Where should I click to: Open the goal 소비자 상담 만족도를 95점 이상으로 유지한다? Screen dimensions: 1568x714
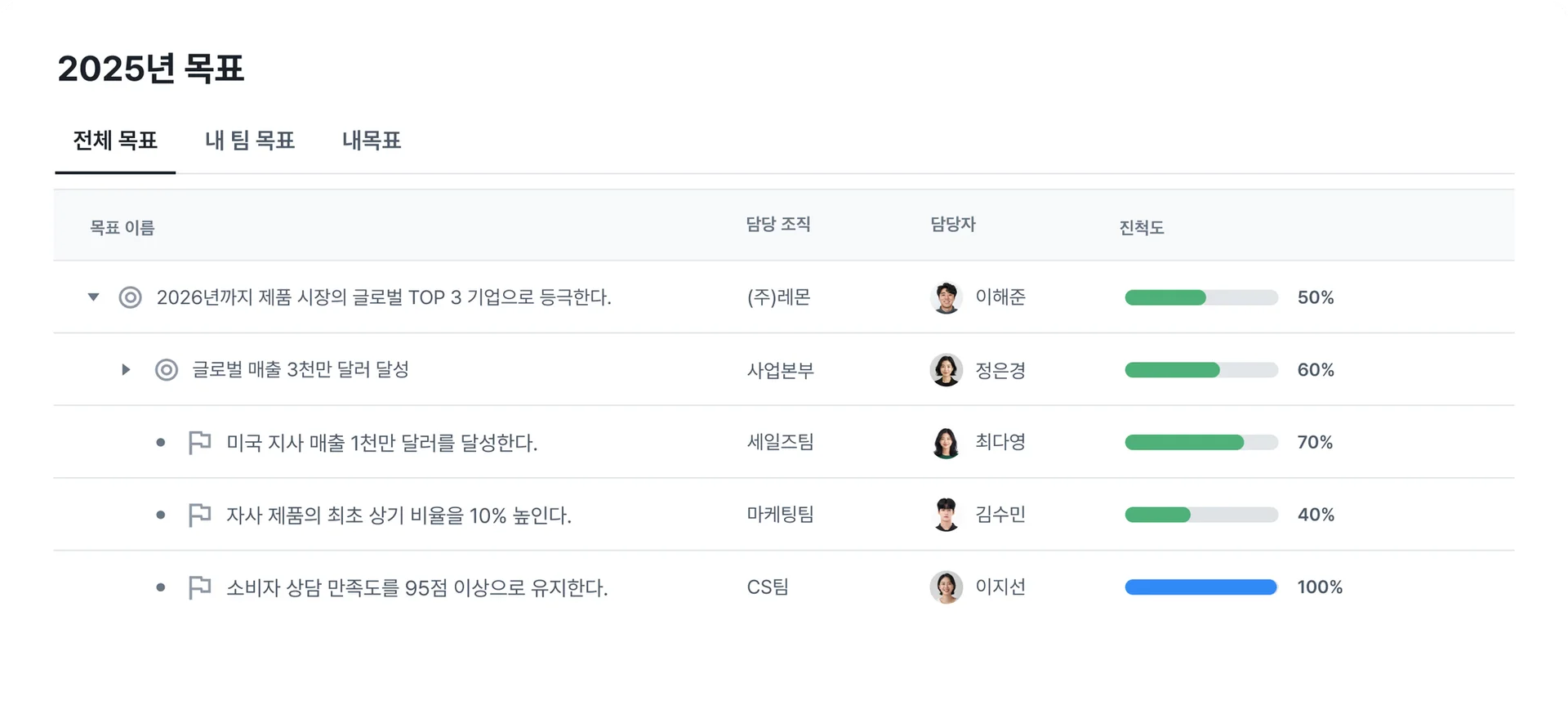416,587
